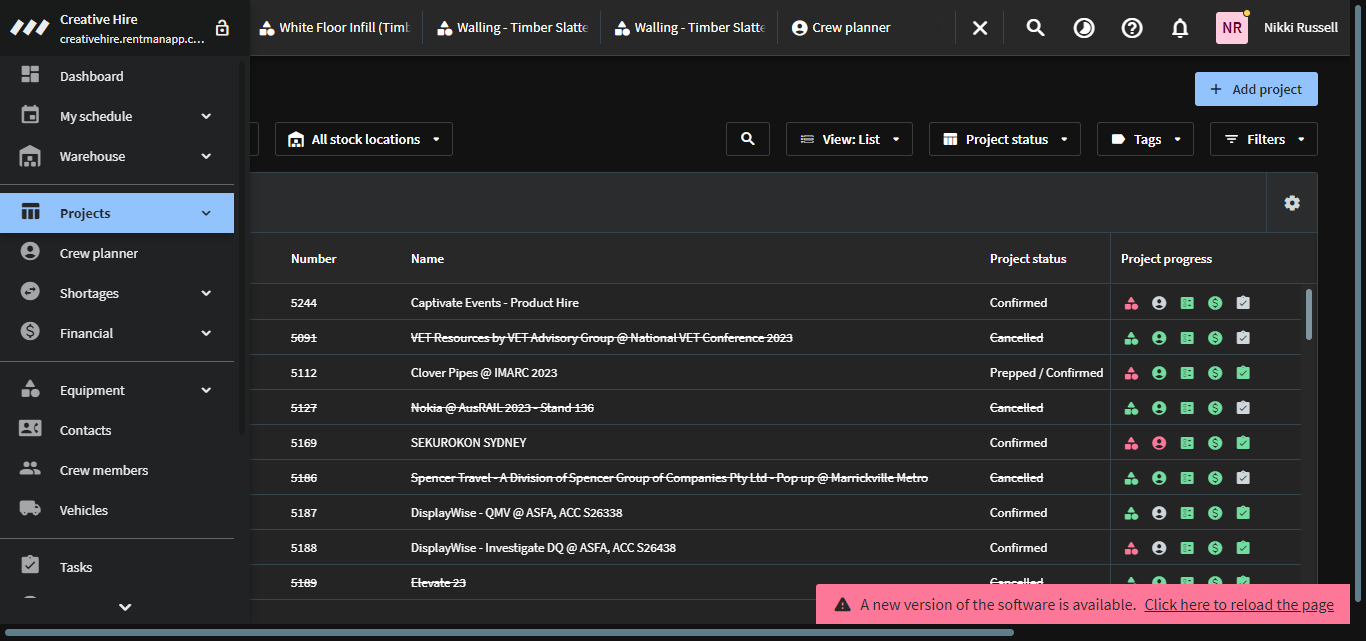Screen dimensions: 1366x641
Task: Open project Clover Pipes @ IMARC 2023
Action: coord(484,373)
